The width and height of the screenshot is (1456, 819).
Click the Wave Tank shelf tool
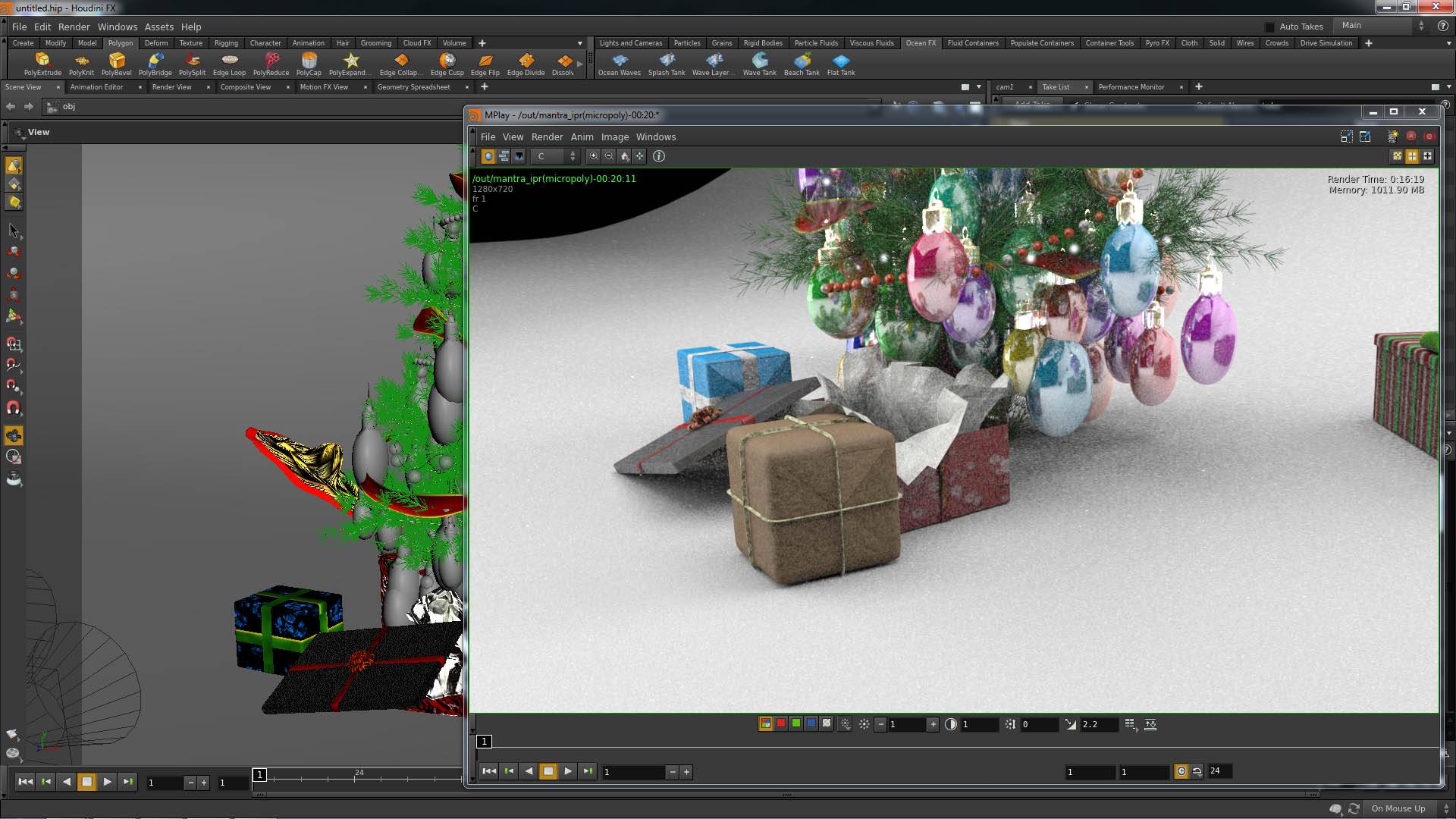[759, 64]
